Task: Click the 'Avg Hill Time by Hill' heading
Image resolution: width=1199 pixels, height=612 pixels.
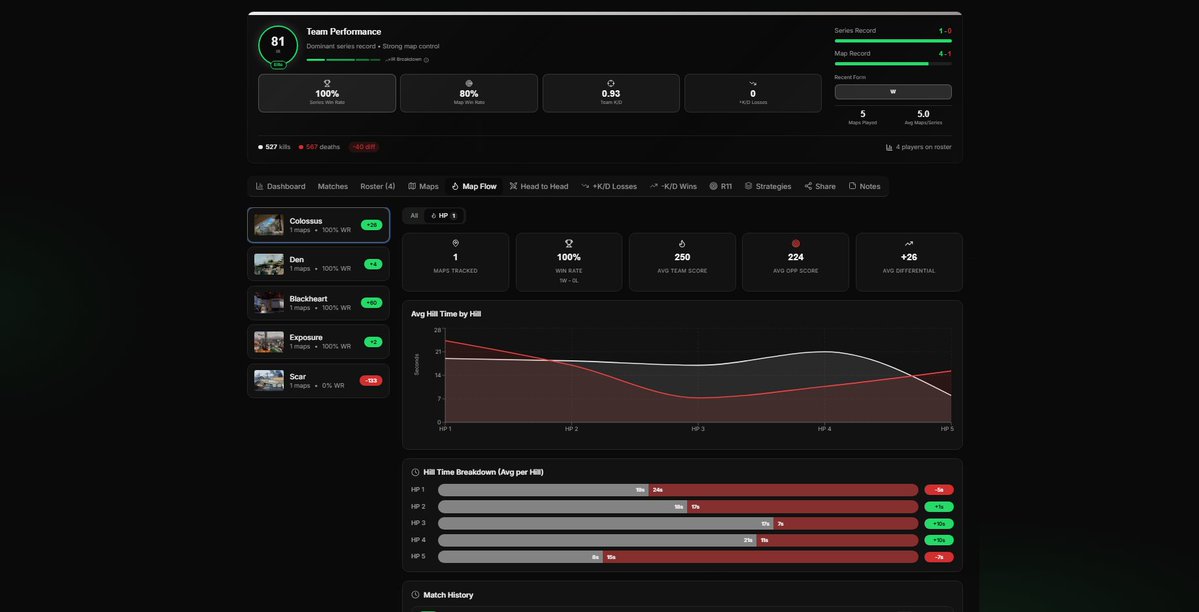Action: pos(446,314)
